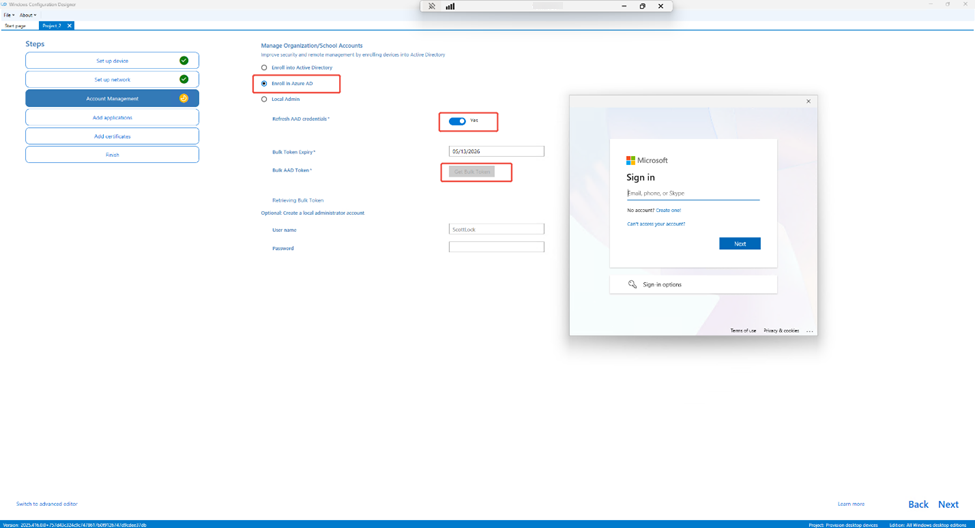Minimize the remote session from the connection bar
The height and width of the screenshot is (528, 975).
point(624,6)
